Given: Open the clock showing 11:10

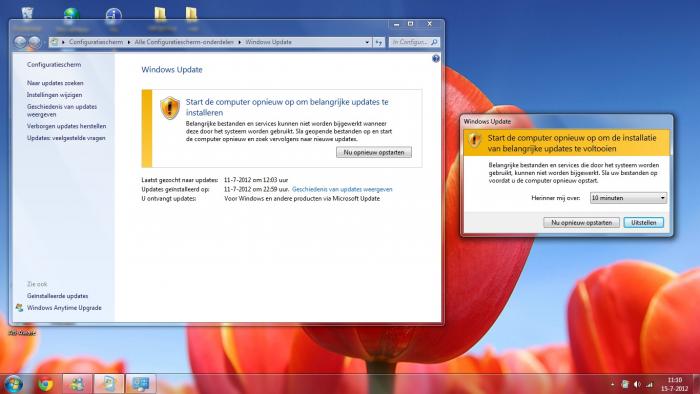Looking at the screenshot, I should coord(675,380).
